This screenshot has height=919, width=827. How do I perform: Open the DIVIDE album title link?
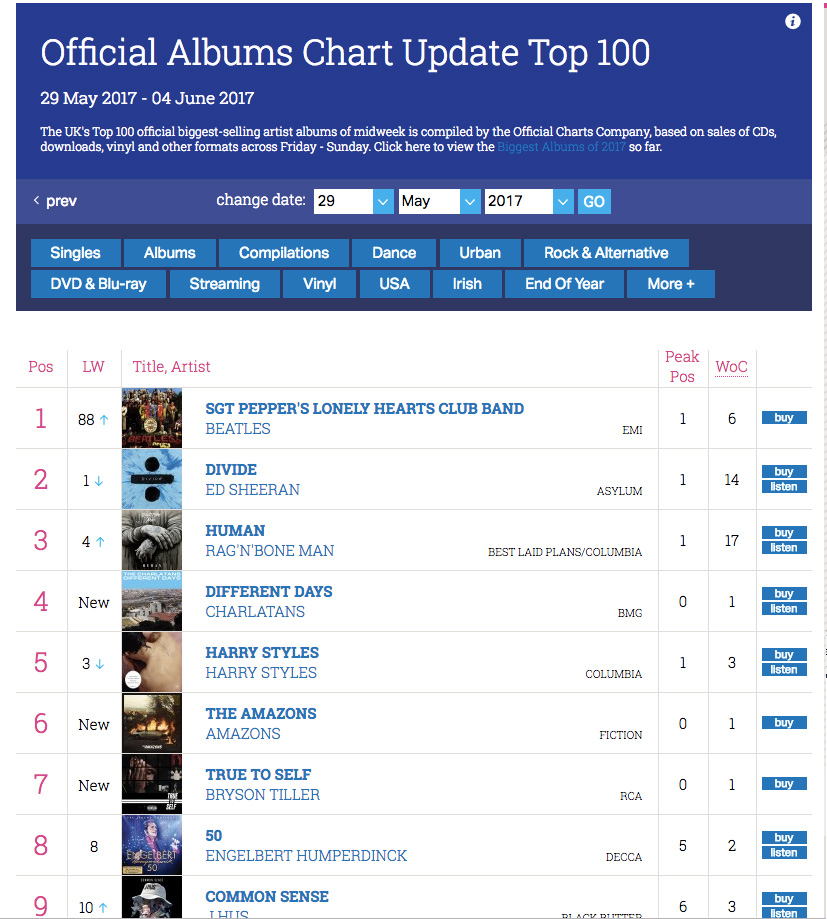point(231,469)
